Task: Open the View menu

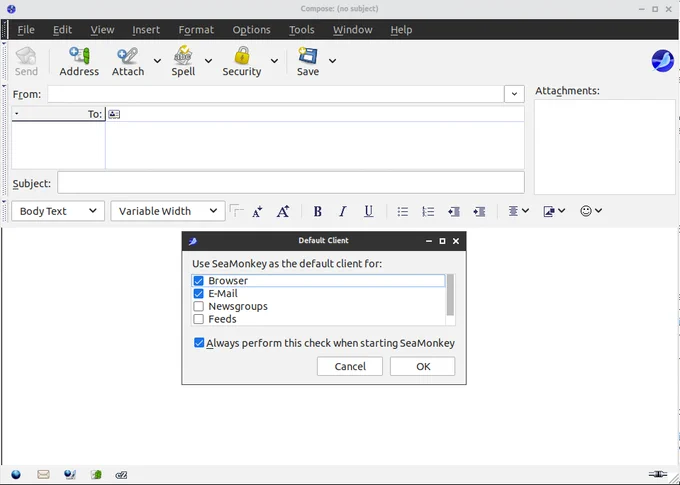Action: tap(102, 30)
